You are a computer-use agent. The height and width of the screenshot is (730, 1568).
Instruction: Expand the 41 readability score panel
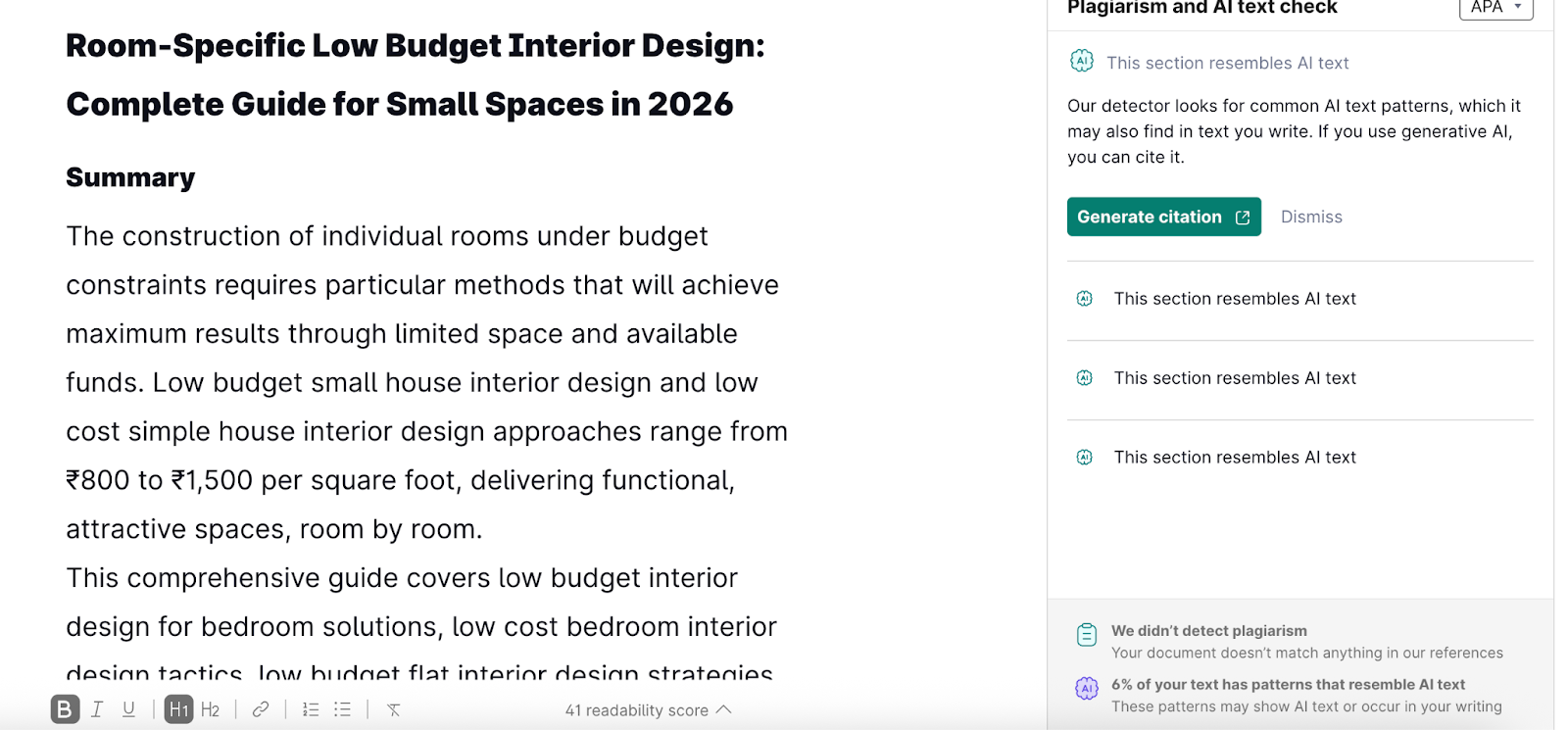(648, 710)
